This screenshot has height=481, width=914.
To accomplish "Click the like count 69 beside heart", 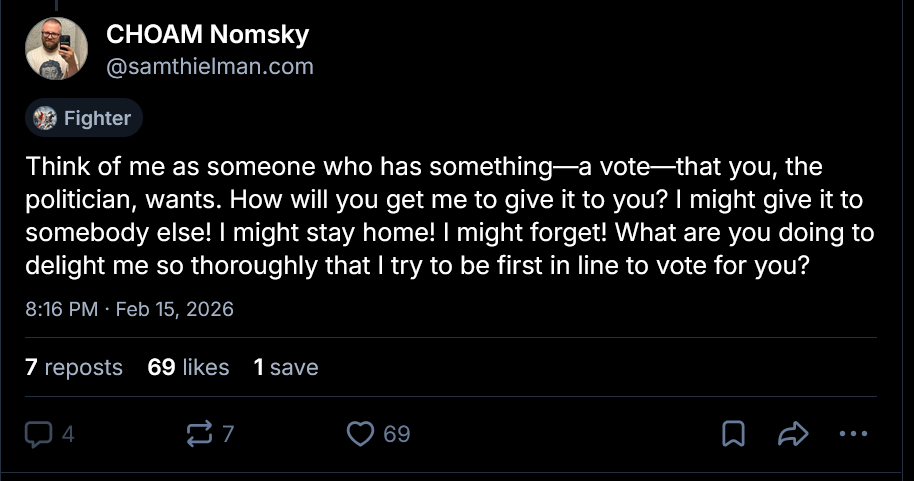I will coord(397,434).
